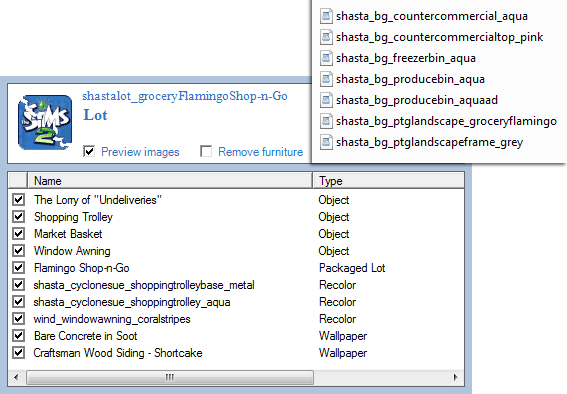This screenshot has height=394, width=567.
Task: Click Wallpaper type of Craftsman Wood Siding
Action: pyautogui.click(x=343, y=353)
